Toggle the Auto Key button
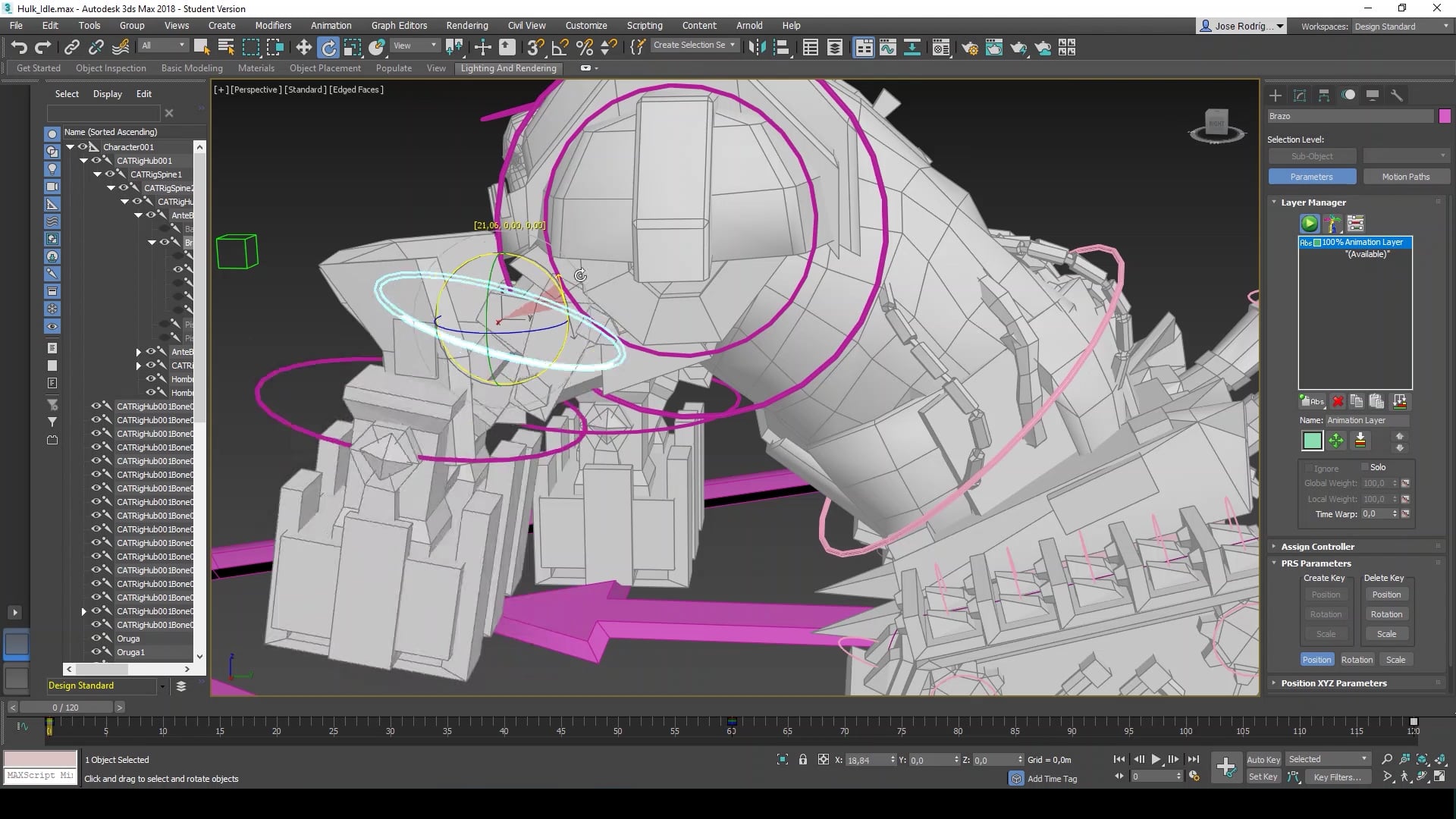1456x819 pixels. click(1263, 759)
